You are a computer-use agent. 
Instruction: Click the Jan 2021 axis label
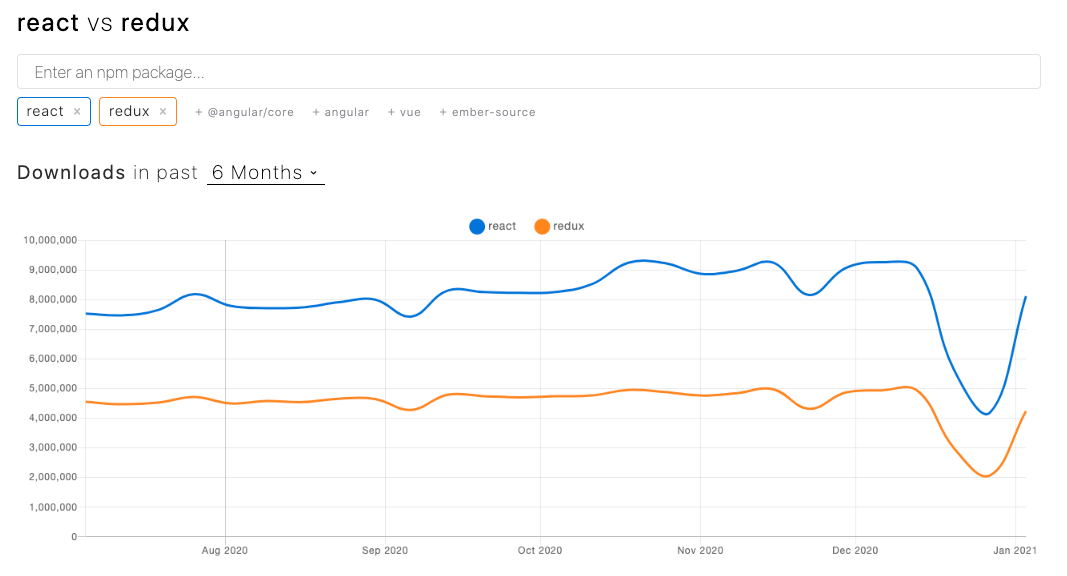point(1015,550)
